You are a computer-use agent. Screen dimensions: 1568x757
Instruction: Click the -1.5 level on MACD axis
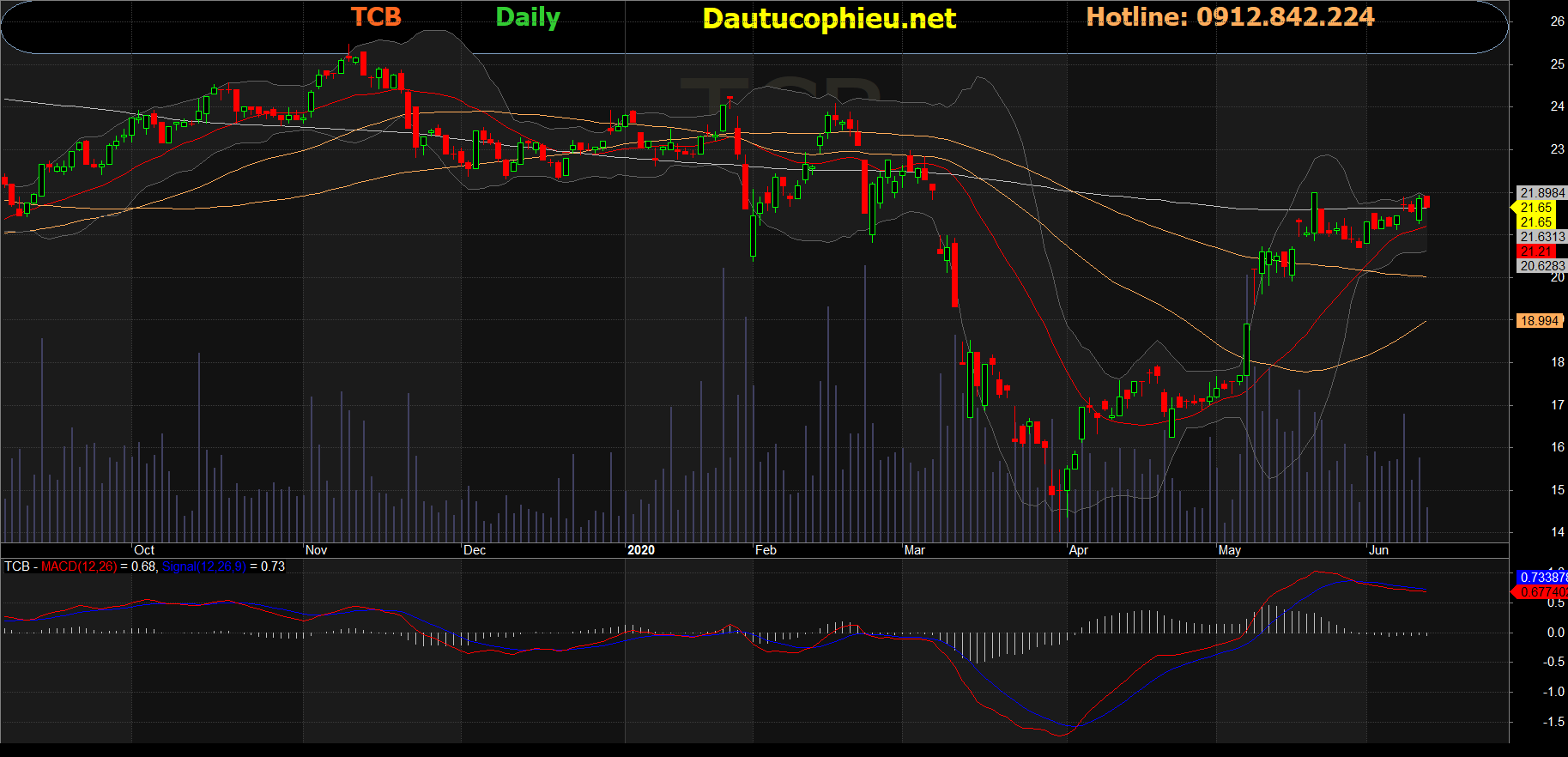click(x=1553, y=722)
